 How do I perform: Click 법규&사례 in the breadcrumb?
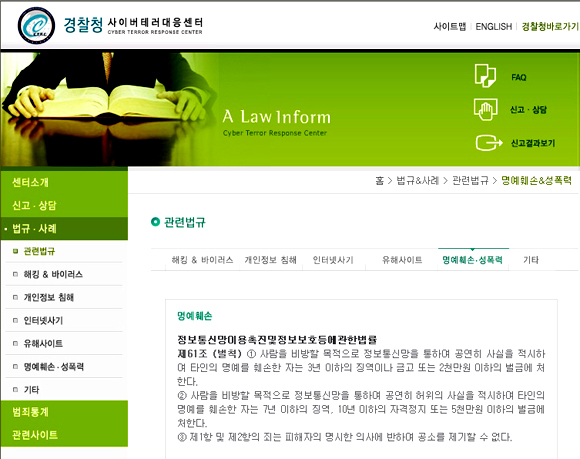tap(418, 180)
